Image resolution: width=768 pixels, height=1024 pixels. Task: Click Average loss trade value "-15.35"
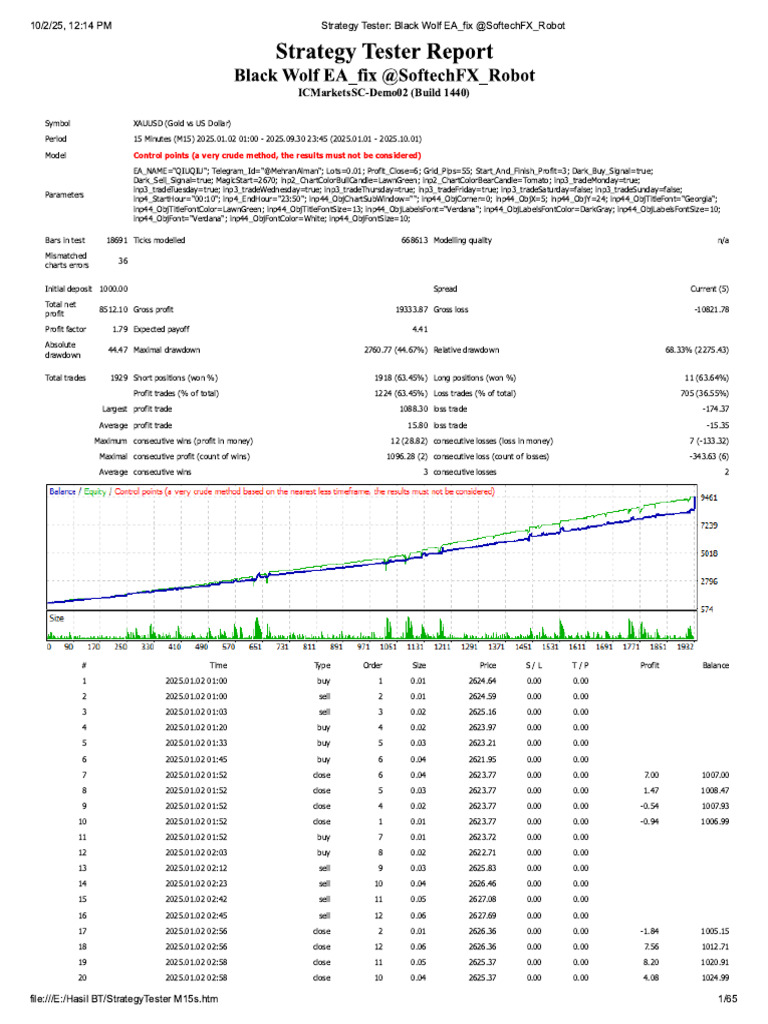(x=718, y=426)
